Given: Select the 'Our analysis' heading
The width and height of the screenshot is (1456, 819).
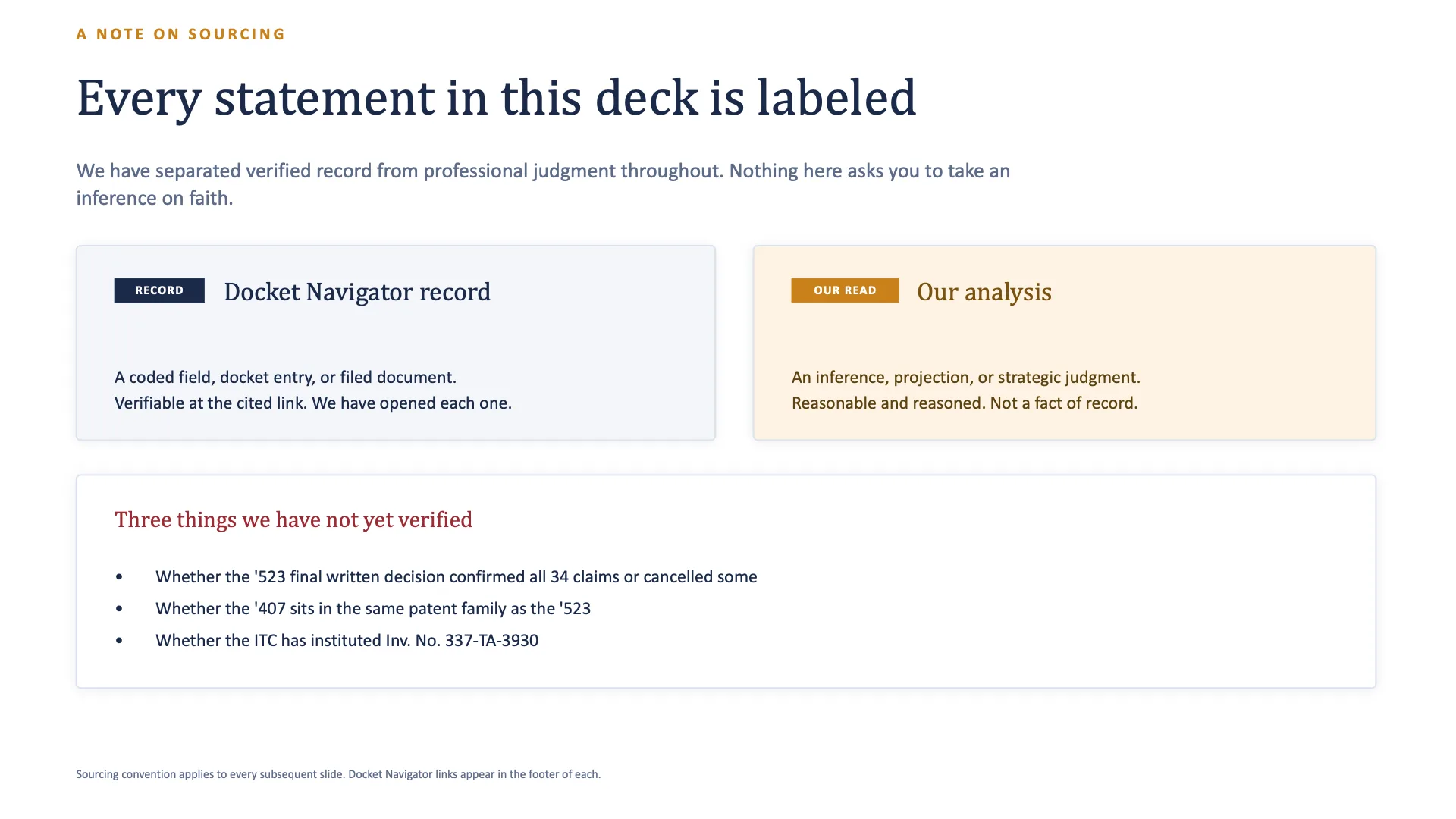Looking at the screenshot, I should tap(984, 292).
